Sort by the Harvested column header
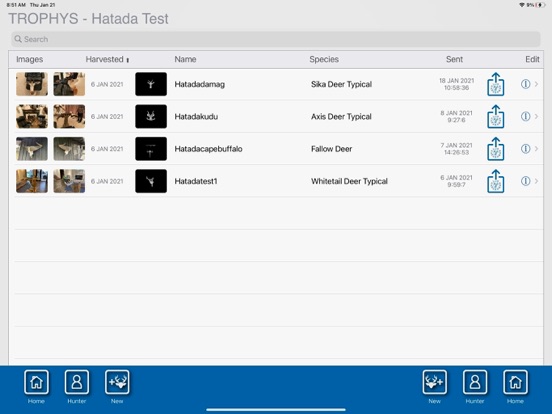Viewport: 552px width, 414px height. click(107, 59)
